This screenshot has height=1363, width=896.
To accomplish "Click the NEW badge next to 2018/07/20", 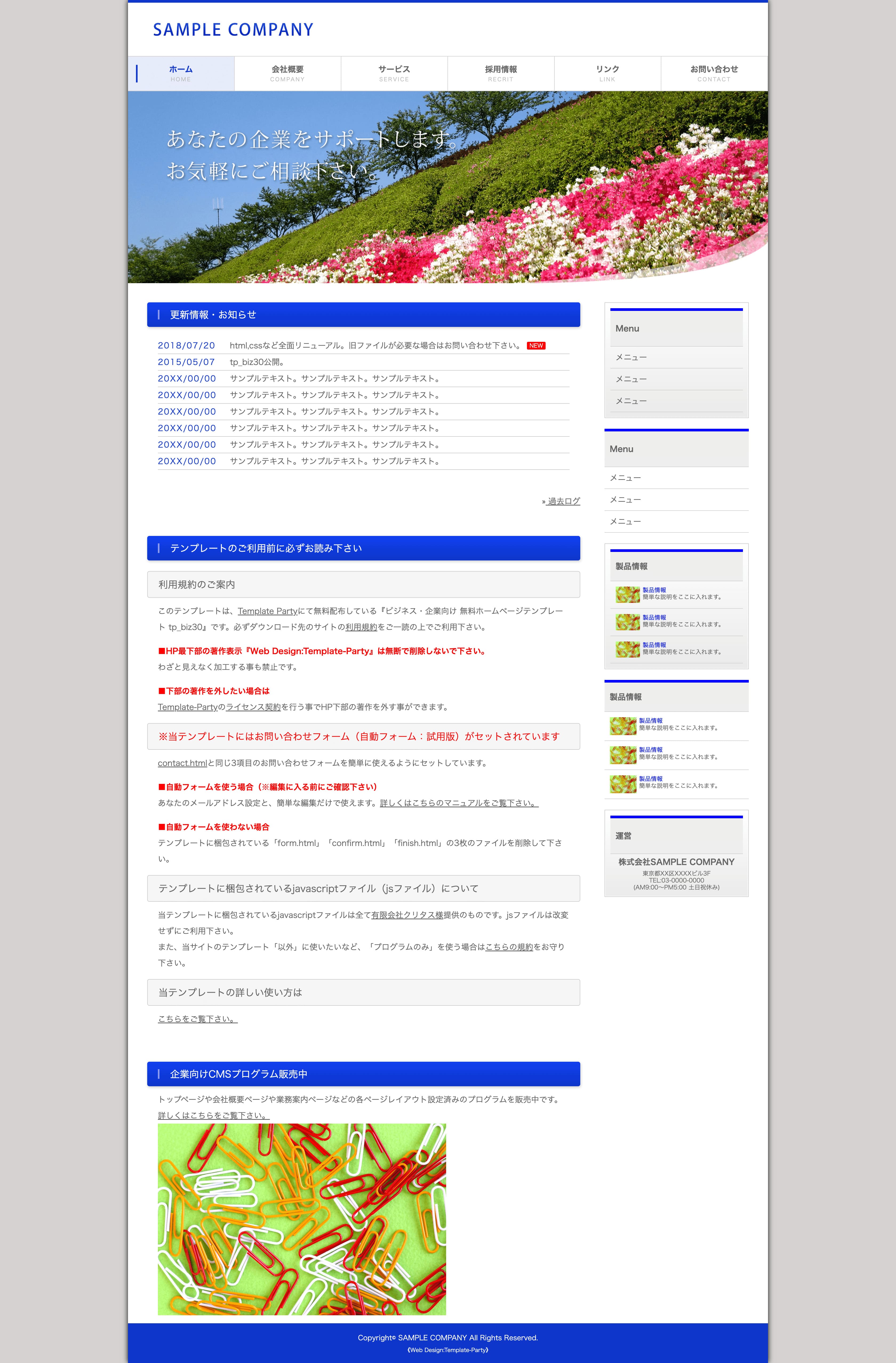I will tap(536, 345).
